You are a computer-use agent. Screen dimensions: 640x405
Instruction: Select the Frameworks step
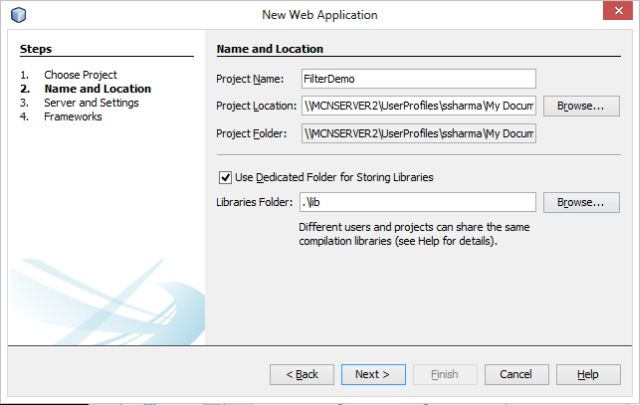(x=72, y=117)
